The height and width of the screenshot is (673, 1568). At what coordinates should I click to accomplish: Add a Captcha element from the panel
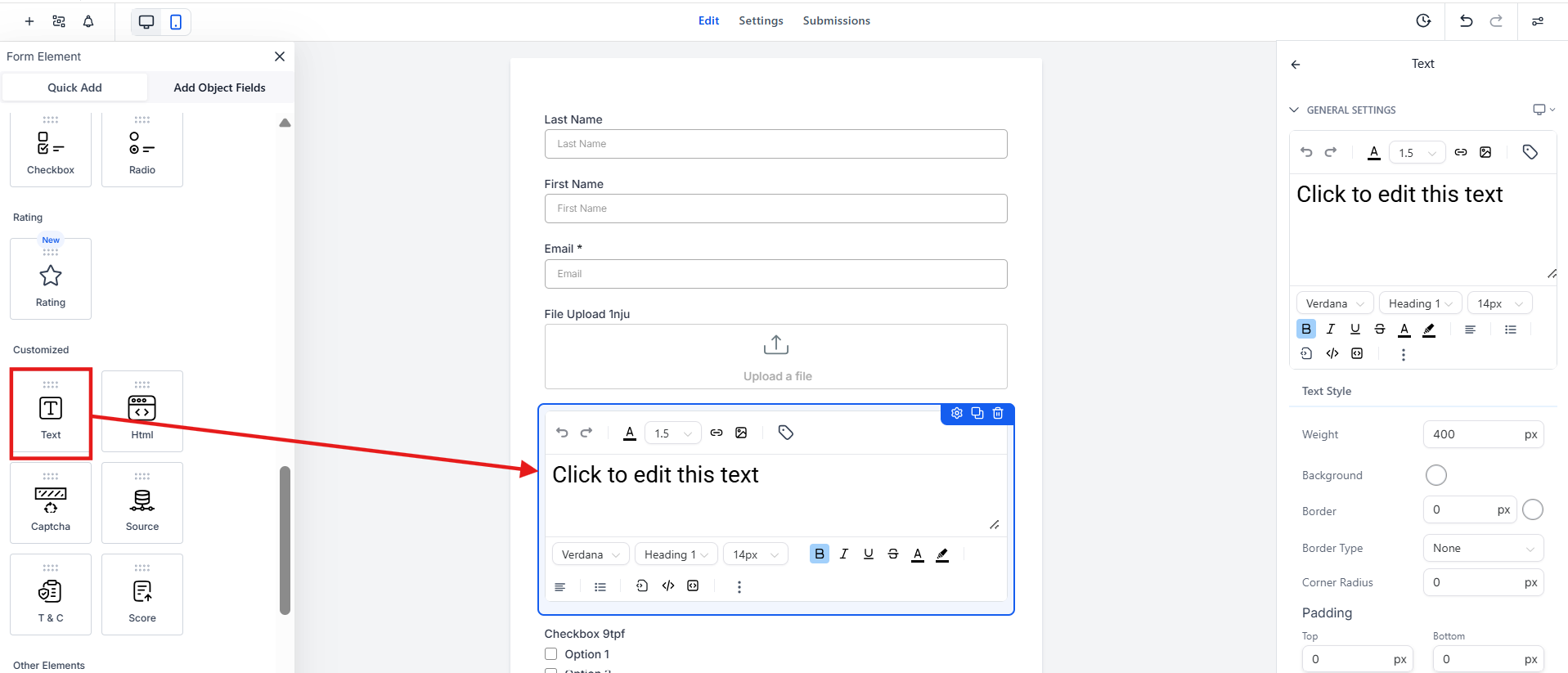click(51, 502)
